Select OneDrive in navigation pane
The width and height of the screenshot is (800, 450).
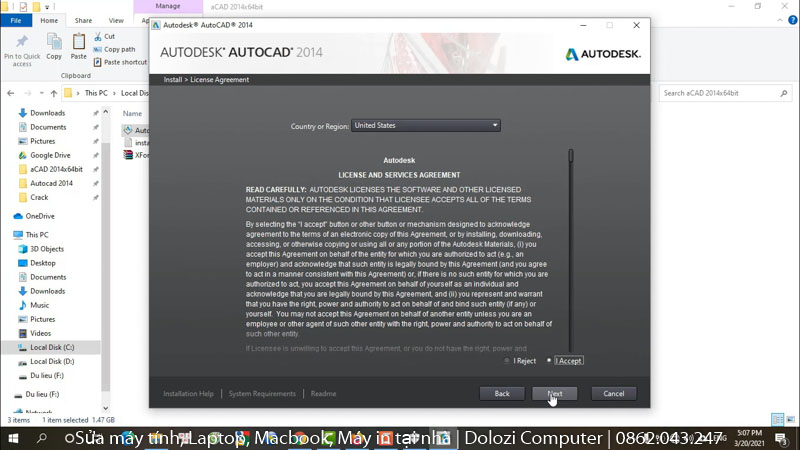coord(40,216)
